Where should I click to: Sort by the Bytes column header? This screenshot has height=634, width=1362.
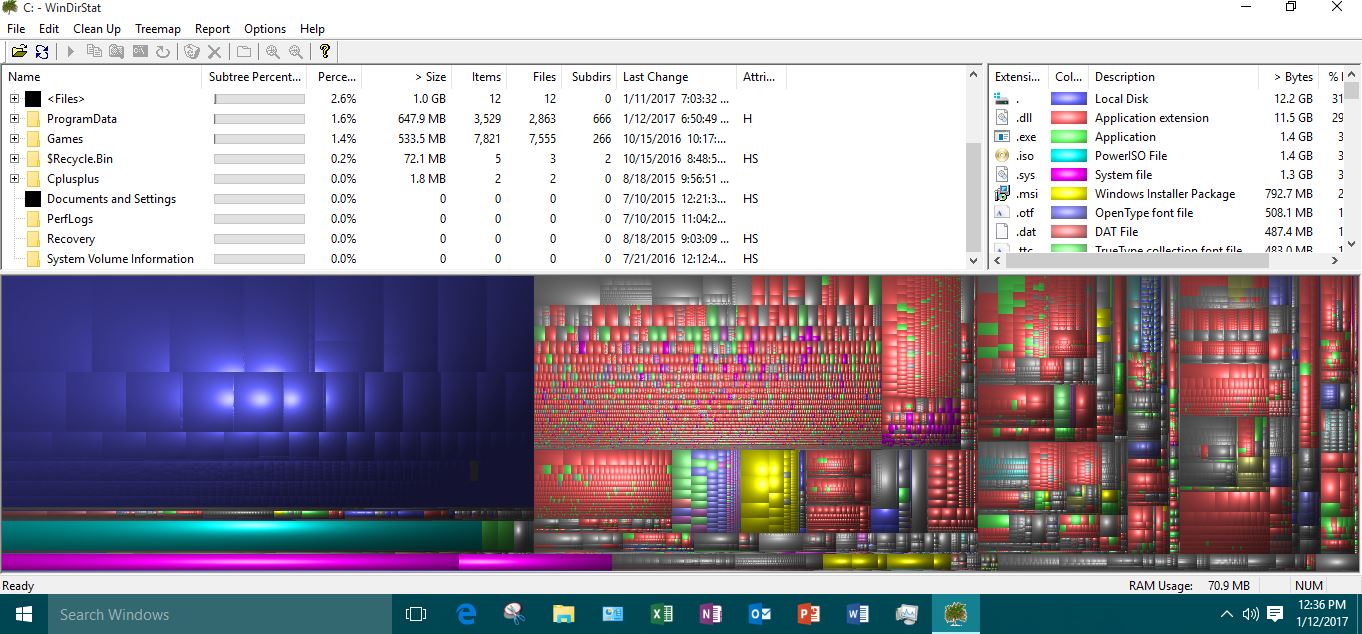[1290, 77]
